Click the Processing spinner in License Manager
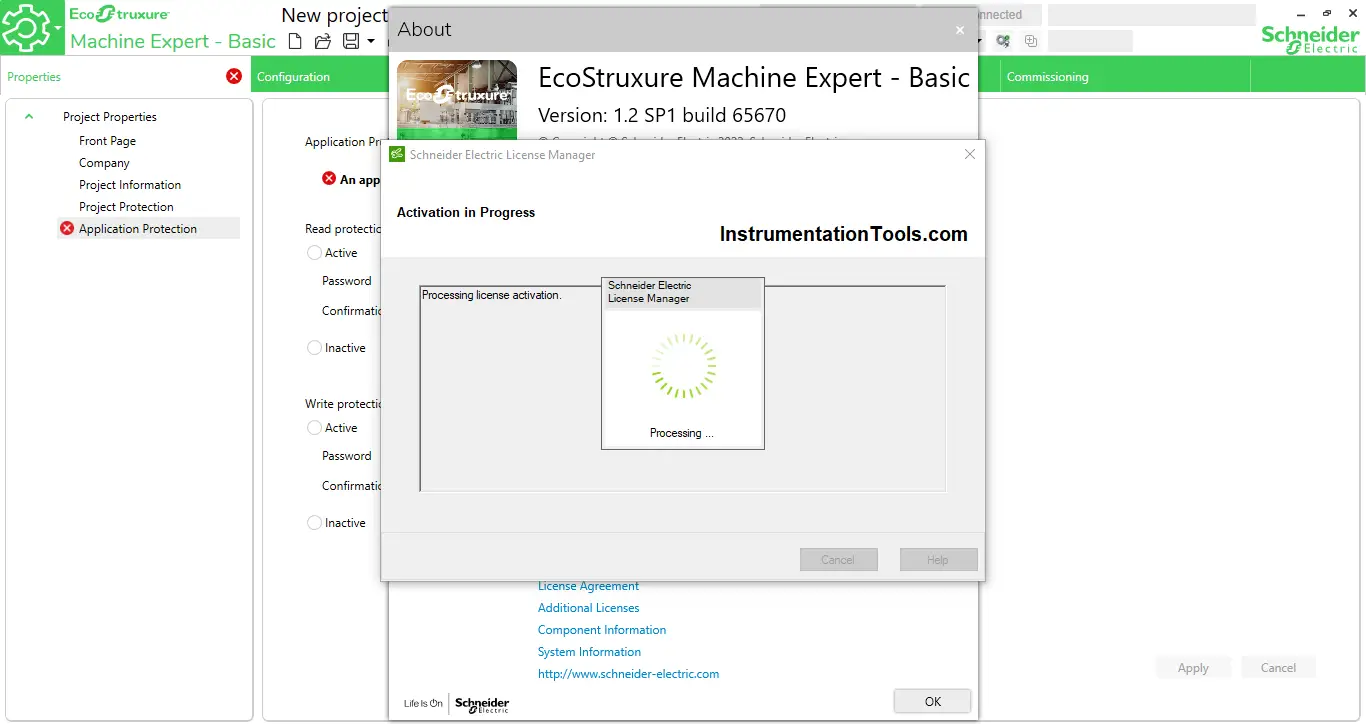The image size is (1366, 724). click(683, 366)
